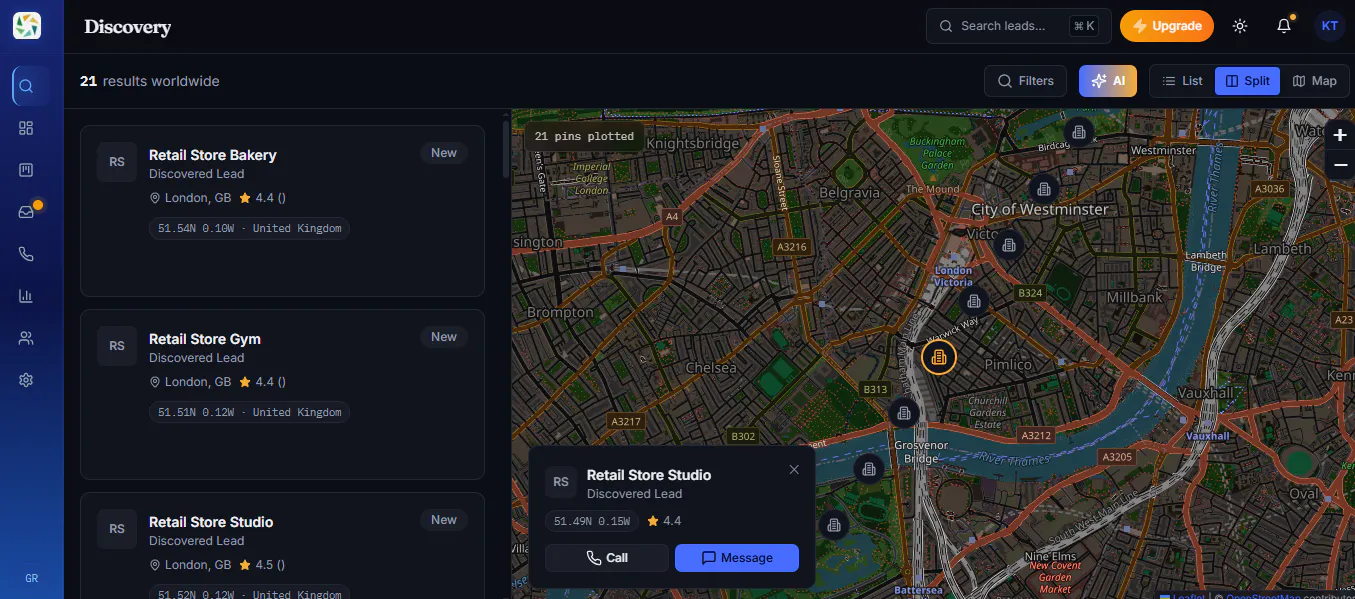Image resolution: width=1355 pixels, height=599 pixels.
Task: Zoom out on the map
Action: tap(1340, 165)
